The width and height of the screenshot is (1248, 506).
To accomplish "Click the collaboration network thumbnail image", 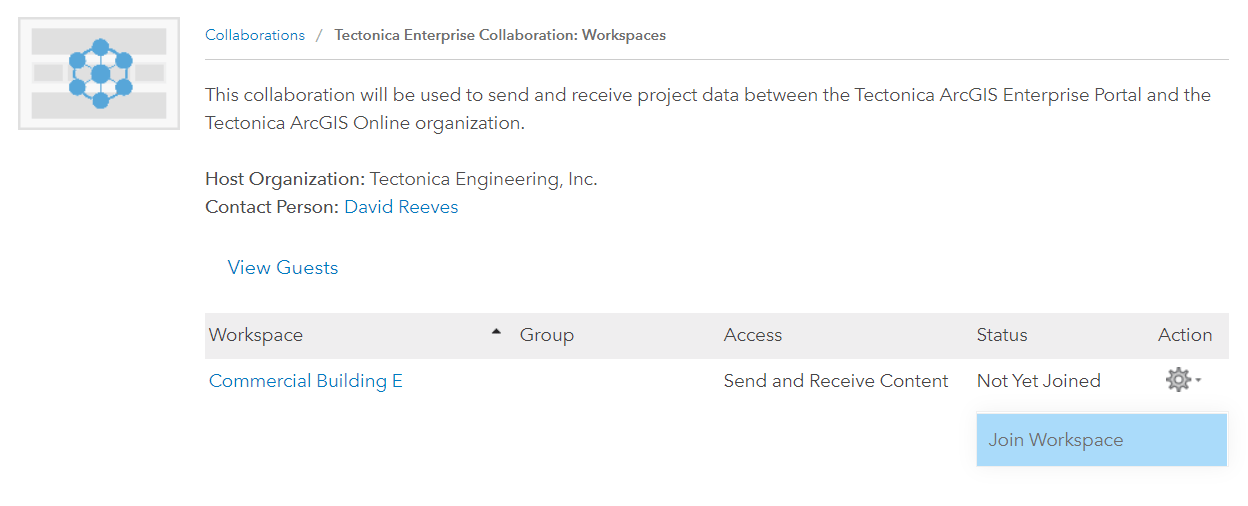I will (x=99, y=74).
